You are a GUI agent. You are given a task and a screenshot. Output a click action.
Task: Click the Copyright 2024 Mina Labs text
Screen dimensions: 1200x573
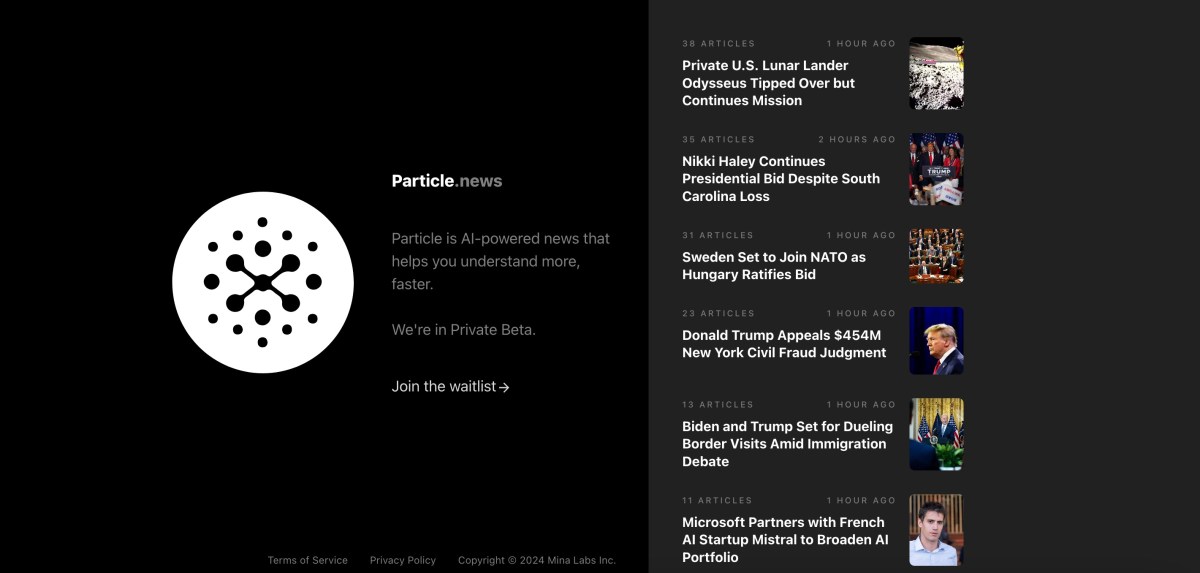[537, 560]
